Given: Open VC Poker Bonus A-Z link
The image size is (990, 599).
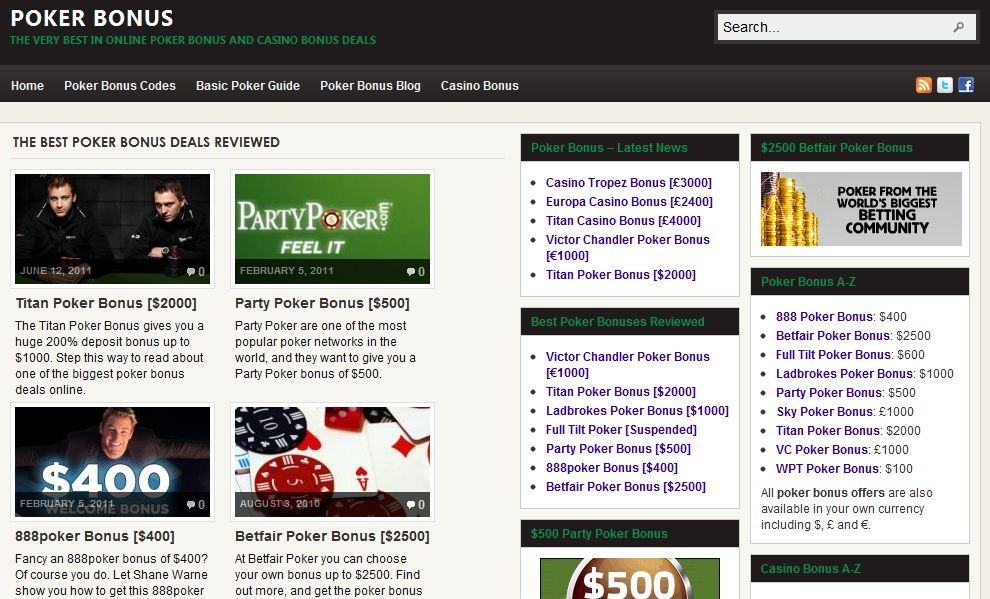Looking at the screenshot, I should point(822,449).
